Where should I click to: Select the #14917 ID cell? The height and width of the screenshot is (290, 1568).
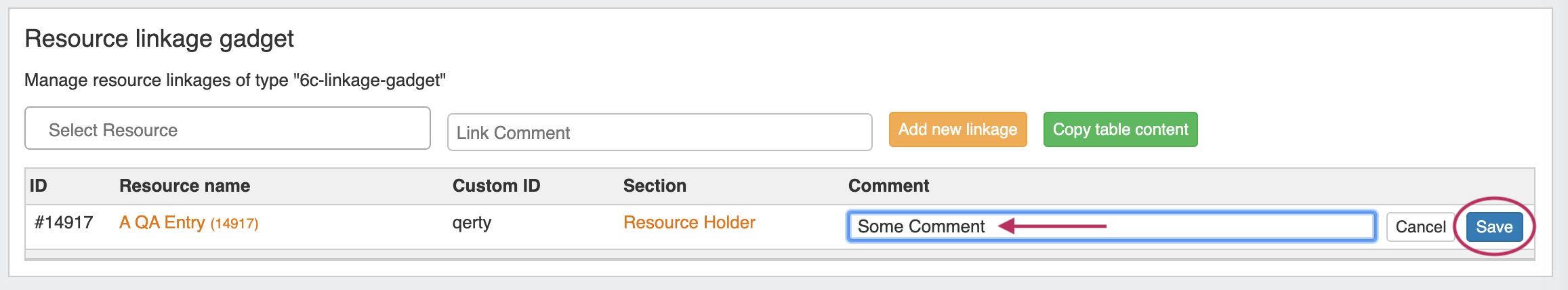[x=64, y=223]
